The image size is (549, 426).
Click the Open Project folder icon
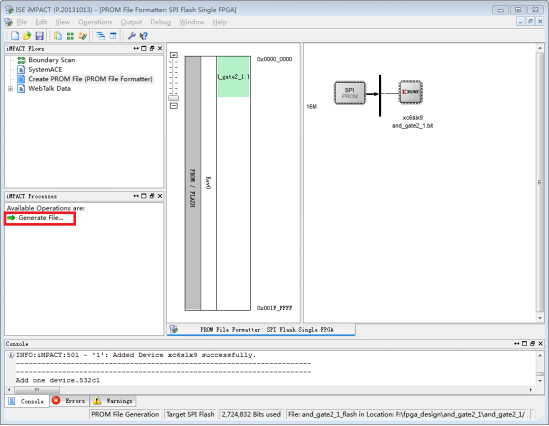27,36
